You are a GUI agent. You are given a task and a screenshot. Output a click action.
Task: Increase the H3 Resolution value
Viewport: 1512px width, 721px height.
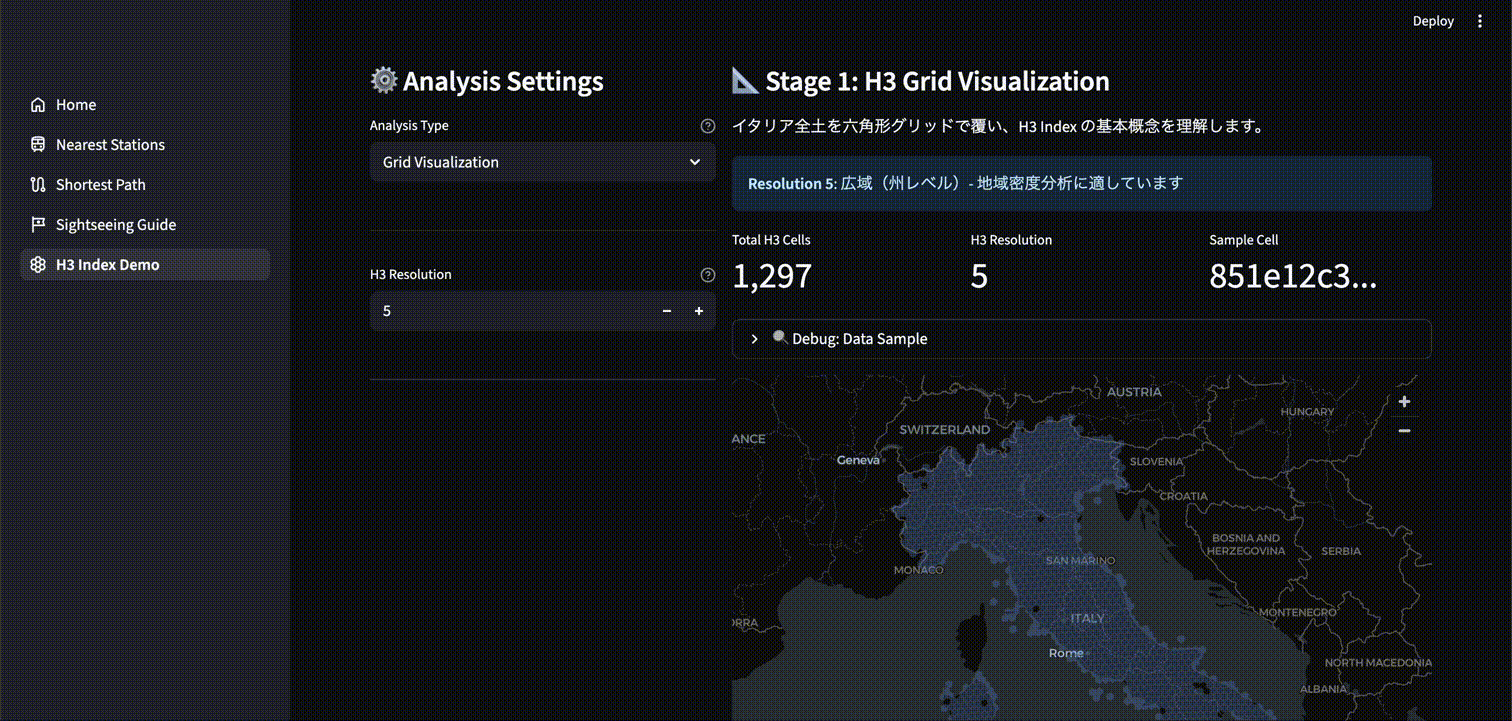(x=699, y=311)
